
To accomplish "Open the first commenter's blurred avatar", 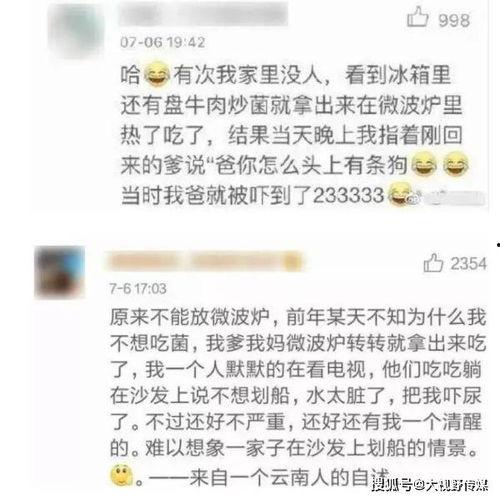I will pos(77,31).
